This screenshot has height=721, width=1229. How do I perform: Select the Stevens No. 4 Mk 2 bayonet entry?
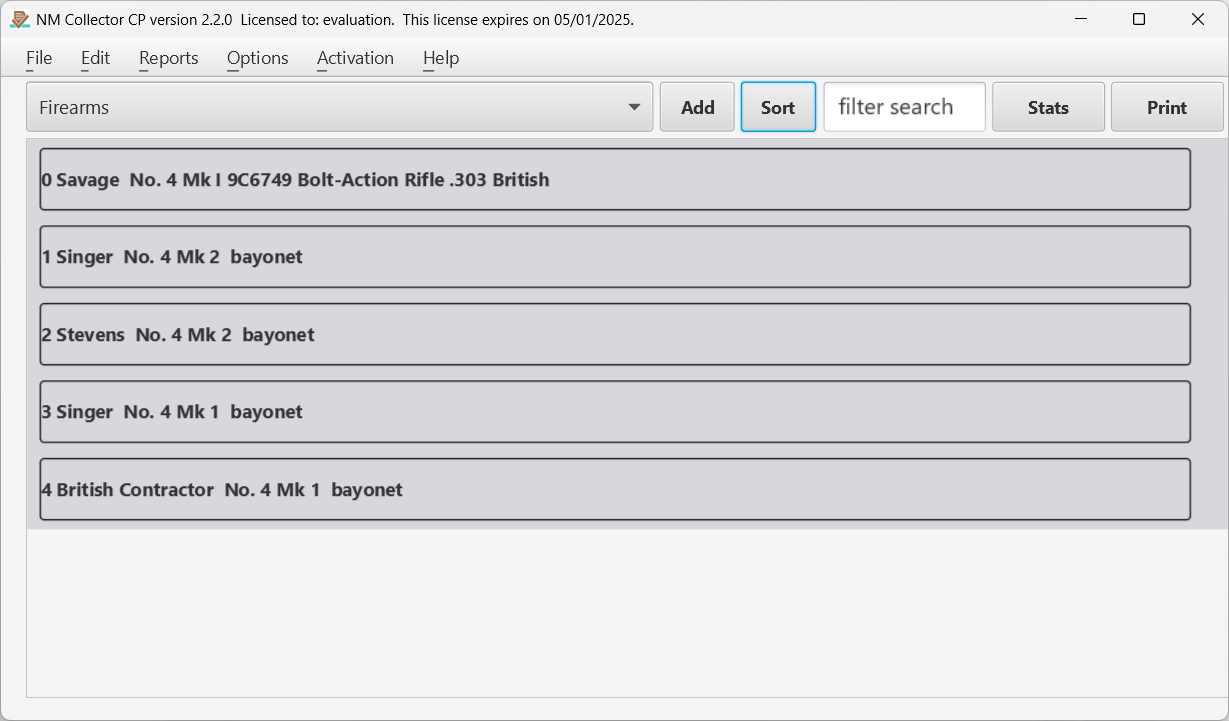[615, 334]
